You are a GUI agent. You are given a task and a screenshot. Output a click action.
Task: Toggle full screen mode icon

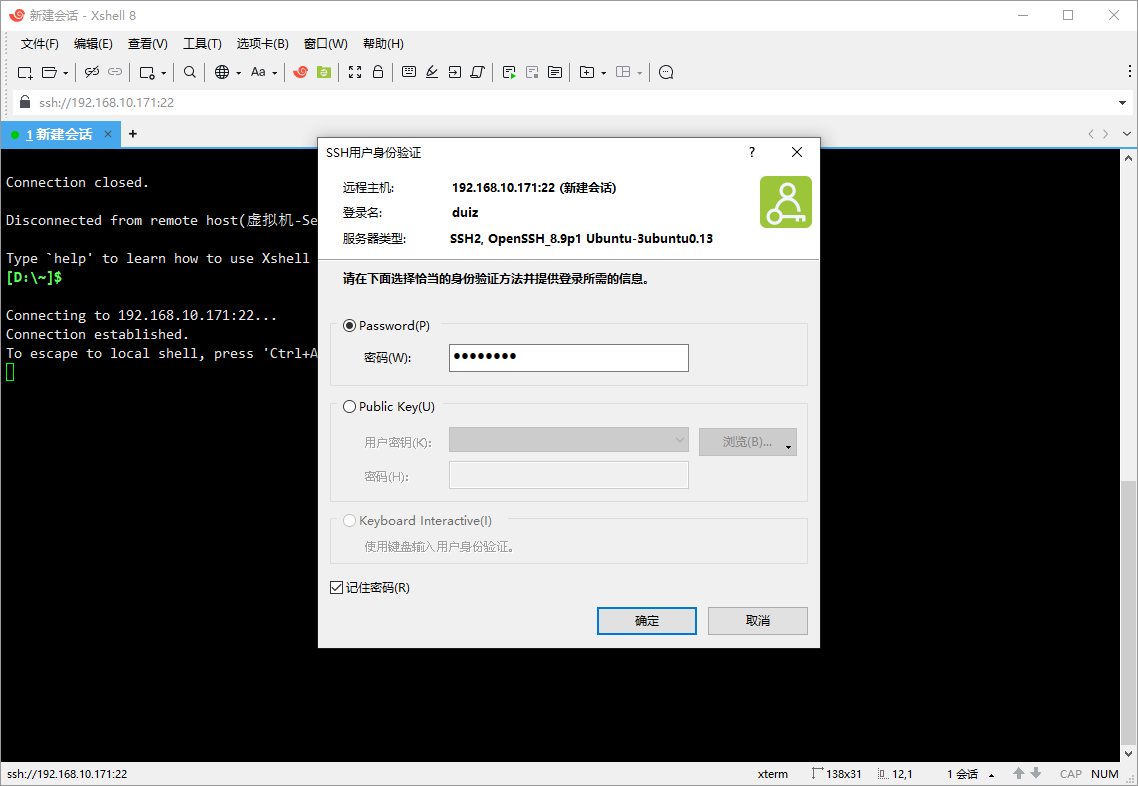354,72
